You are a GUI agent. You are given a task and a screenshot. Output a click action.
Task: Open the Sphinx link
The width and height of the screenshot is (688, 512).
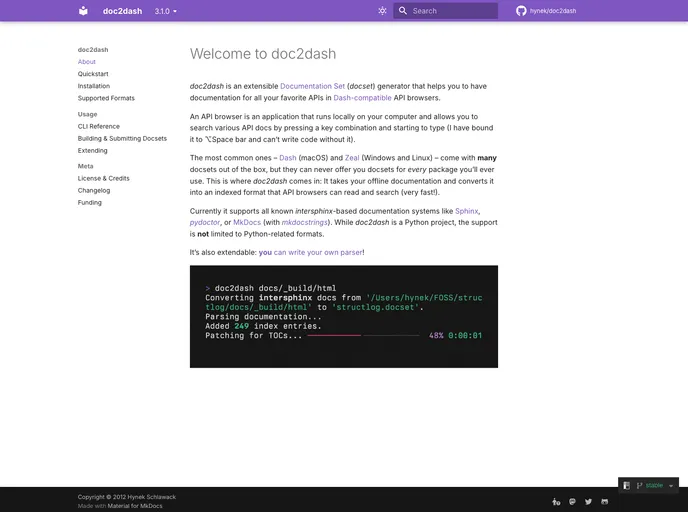(466, 211)
